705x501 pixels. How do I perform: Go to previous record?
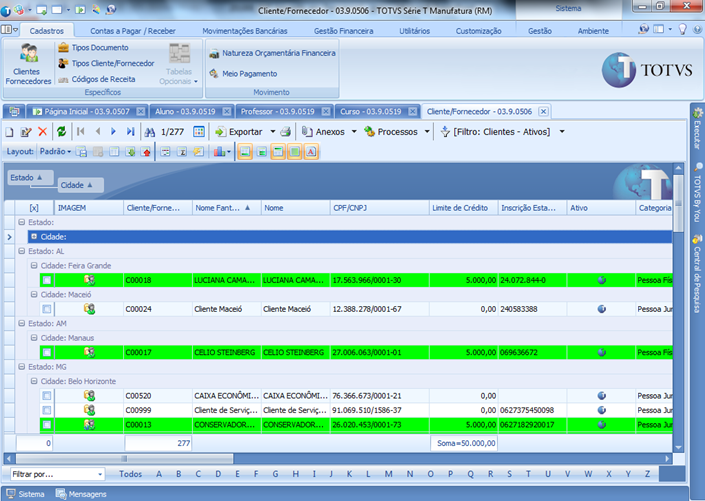tap(98, 131)
